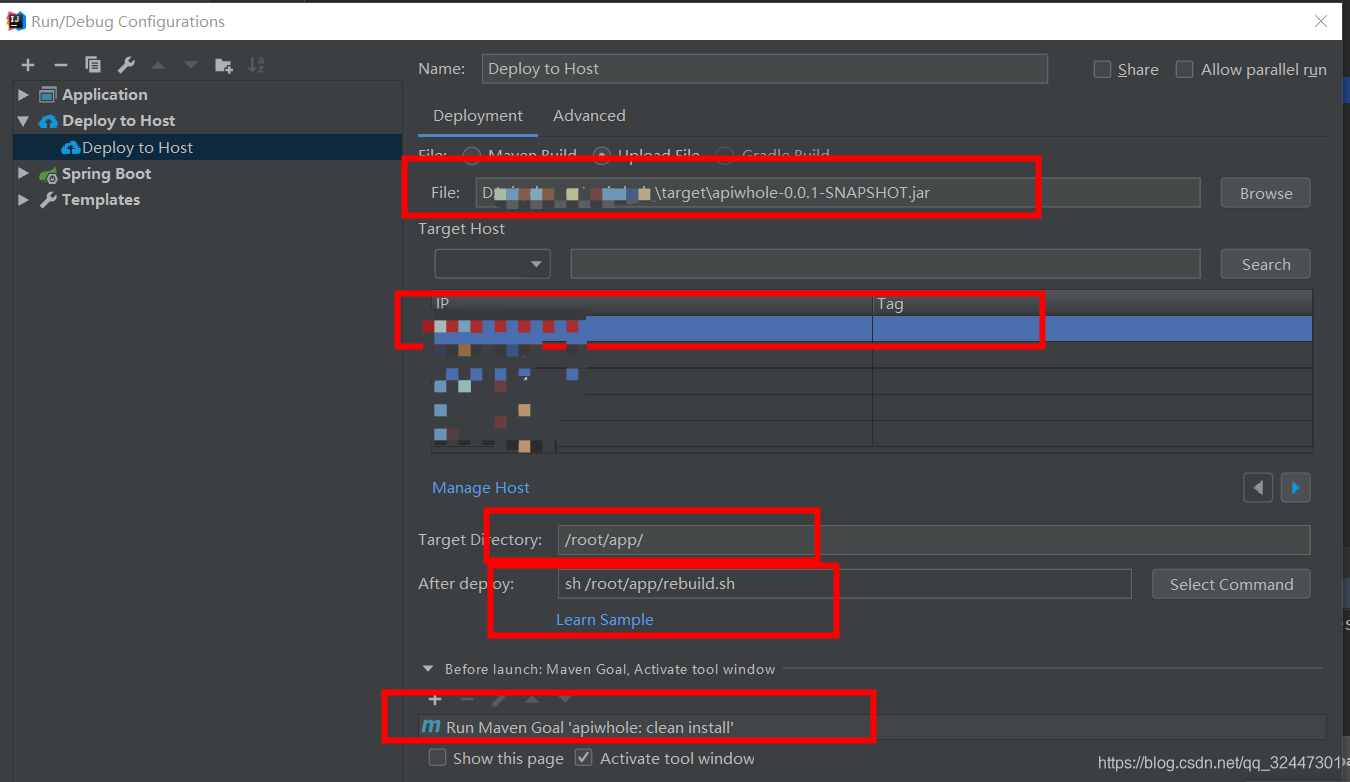Click the Maven 'm' icon in before launch list
The image size is (1350, 782).
click(x=431, y=727)
